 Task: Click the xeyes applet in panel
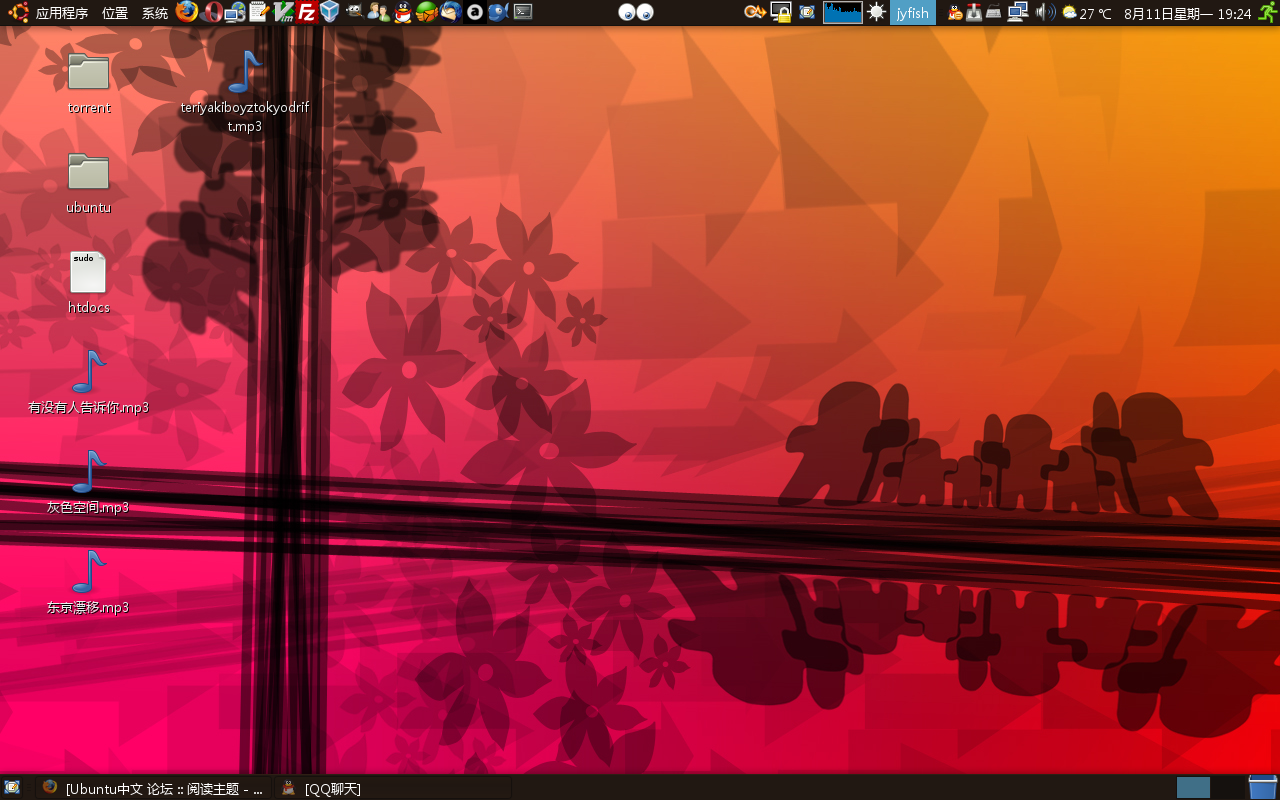click(636, 13)
